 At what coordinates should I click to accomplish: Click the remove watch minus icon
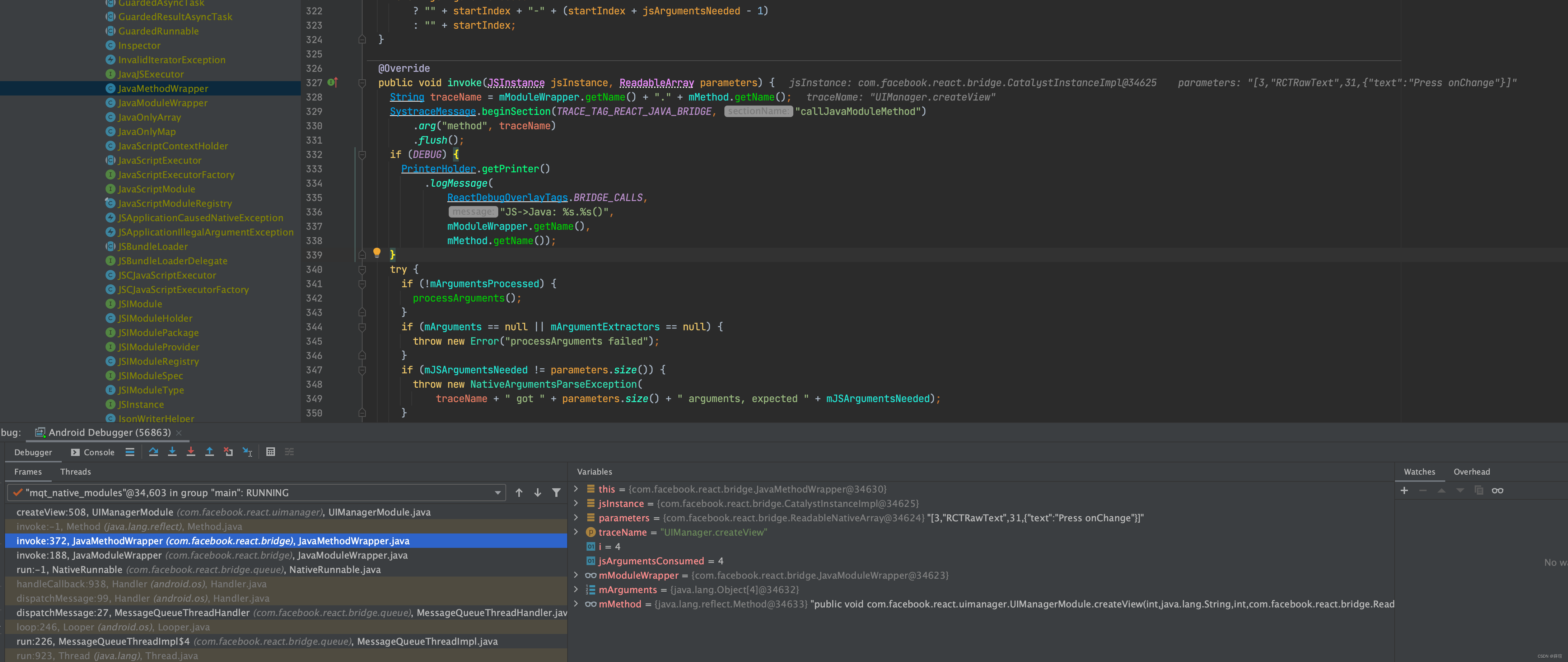(1423, 490)
